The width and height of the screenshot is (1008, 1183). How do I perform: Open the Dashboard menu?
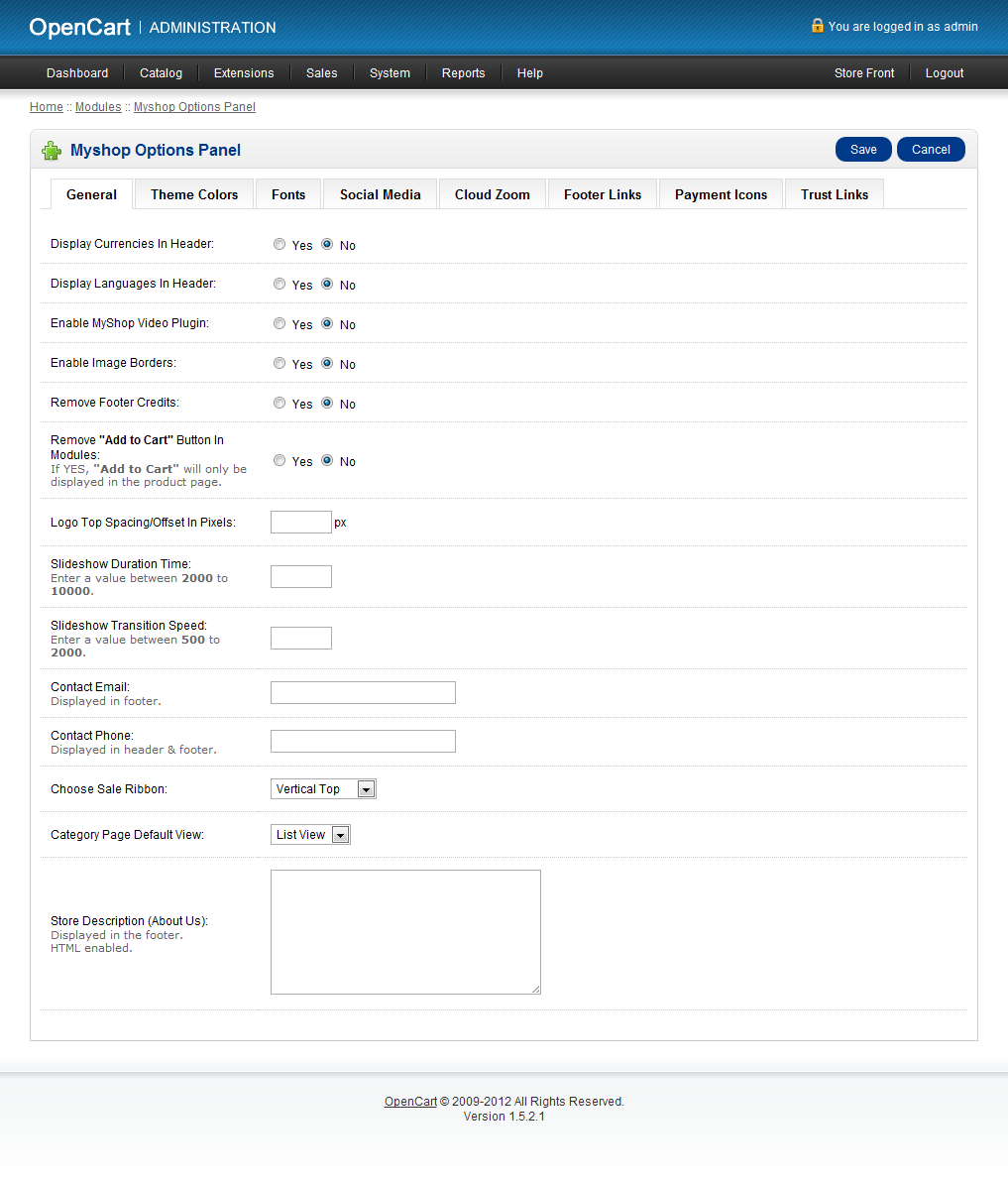77,73
